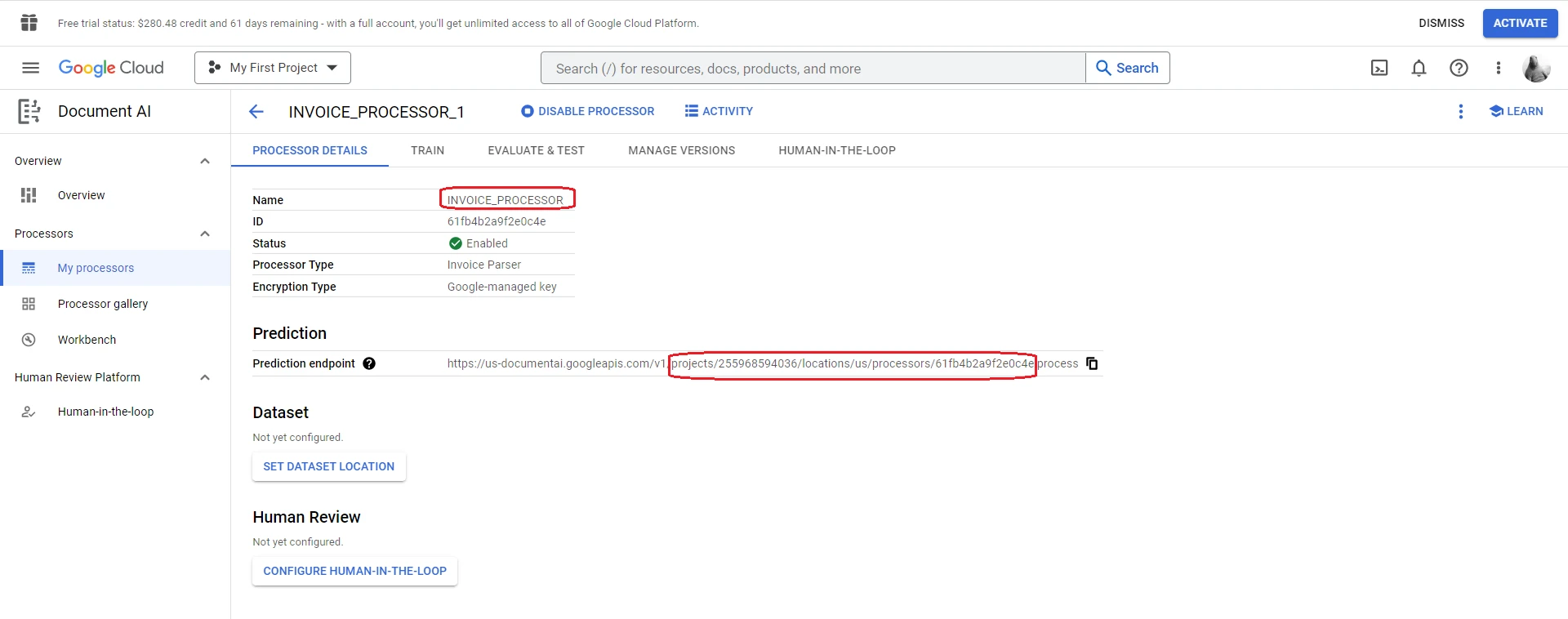Viewport: 1568px width, 619px height.
Task: Click the Invoice Parser processor type value
Action: (484, 265)
